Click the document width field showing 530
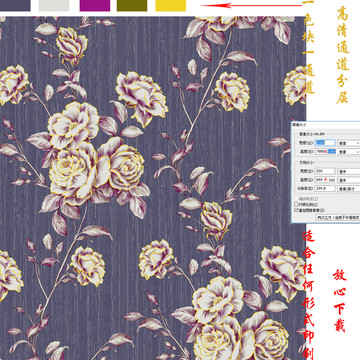This screenshot has height=360, width=360. coord(325,171)
